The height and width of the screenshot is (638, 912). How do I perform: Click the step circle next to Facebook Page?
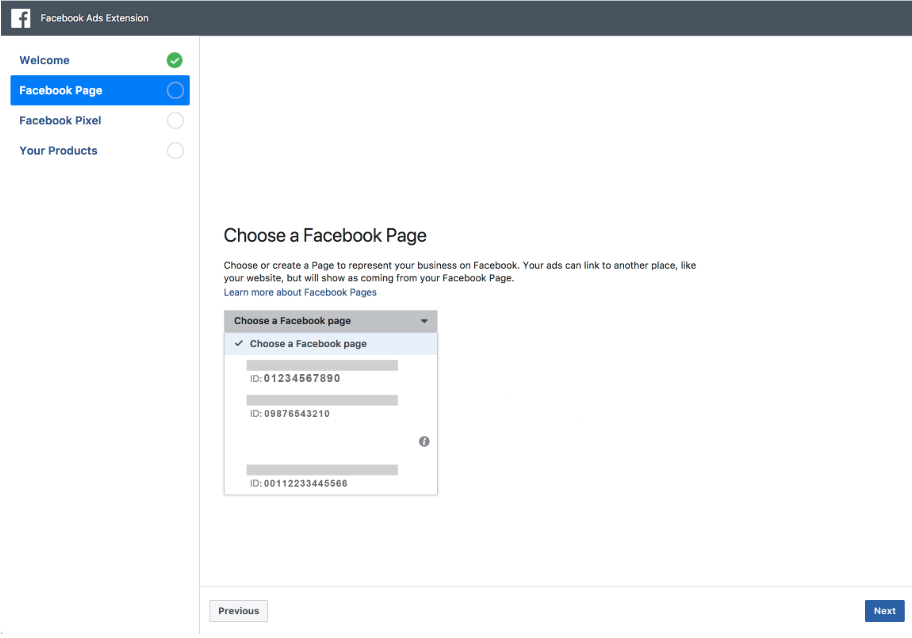pos(175,90)
